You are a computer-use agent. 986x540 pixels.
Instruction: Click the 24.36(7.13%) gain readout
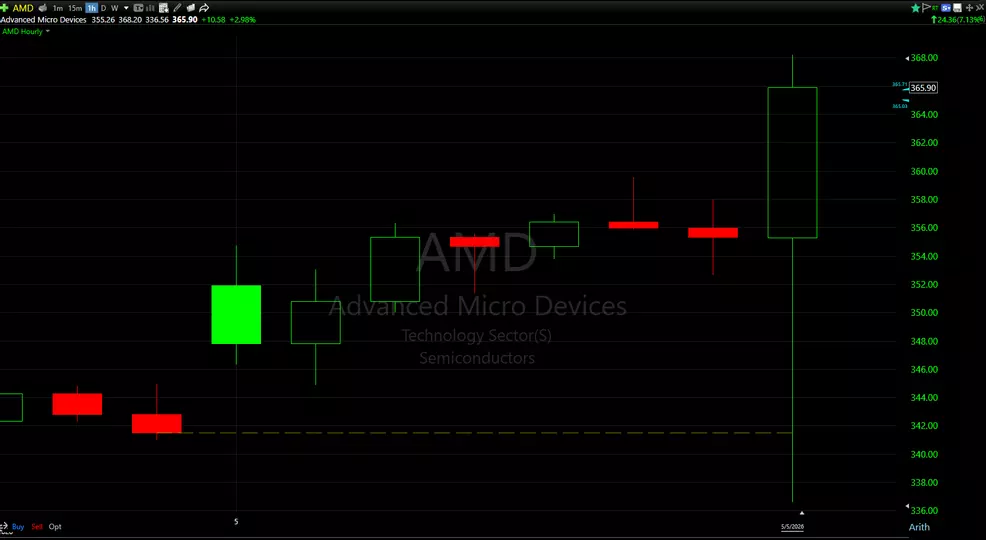pos(958,19)
